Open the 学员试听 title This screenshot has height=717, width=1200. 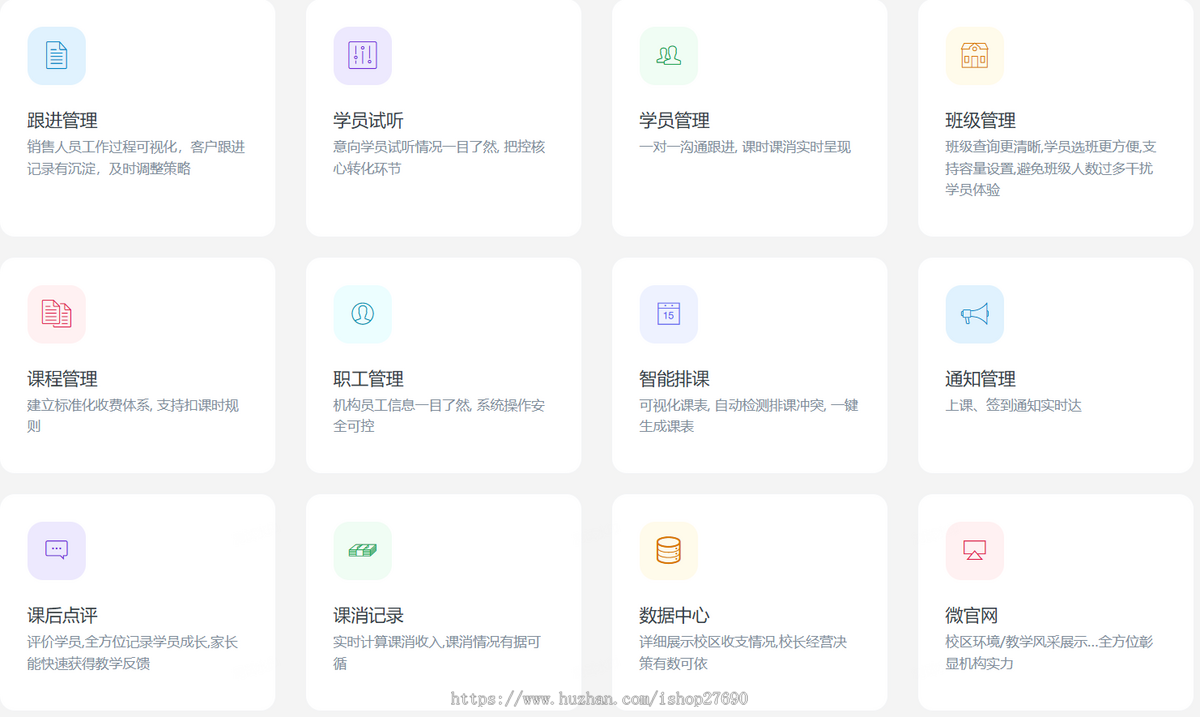368,121
